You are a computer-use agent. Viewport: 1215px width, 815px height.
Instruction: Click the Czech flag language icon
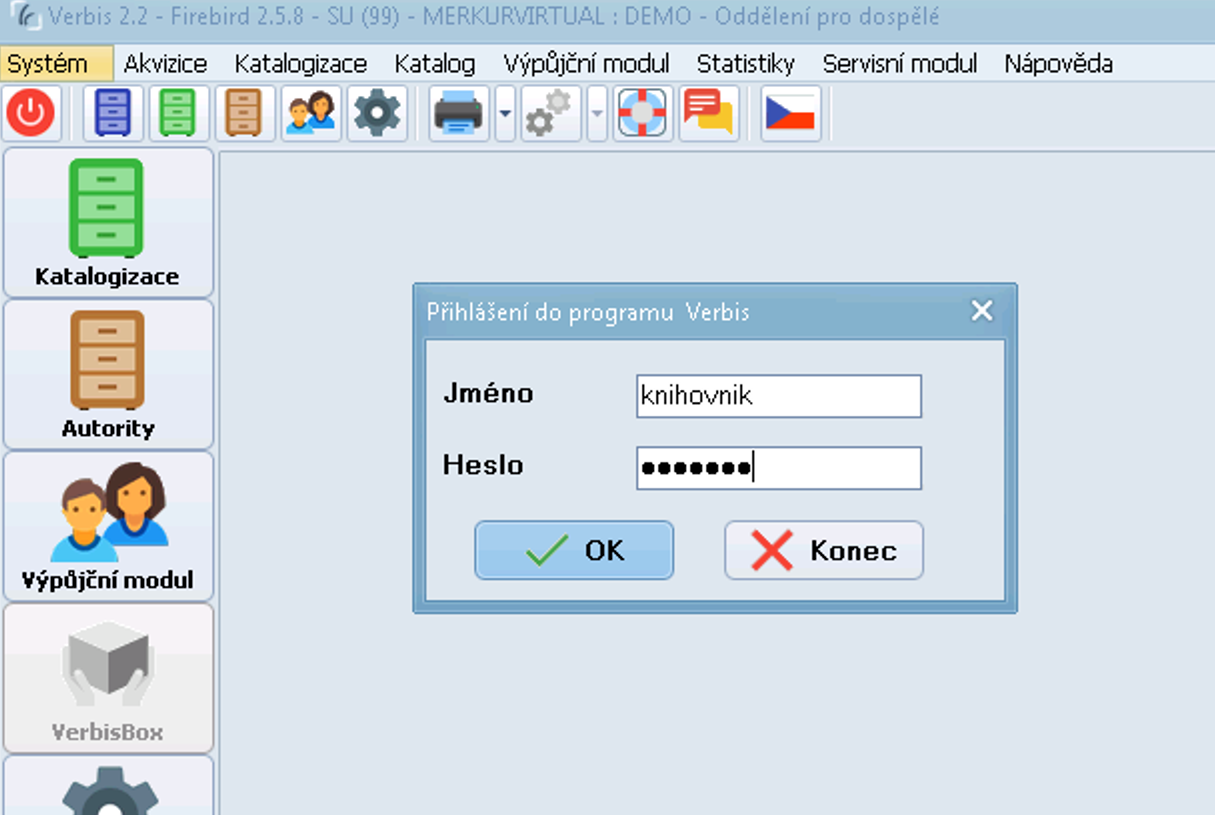point(791,113)
